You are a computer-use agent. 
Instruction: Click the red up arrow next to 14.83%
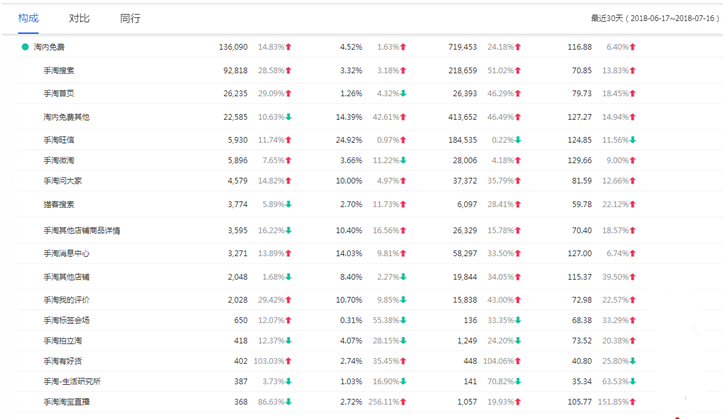(x=289, y=47)
